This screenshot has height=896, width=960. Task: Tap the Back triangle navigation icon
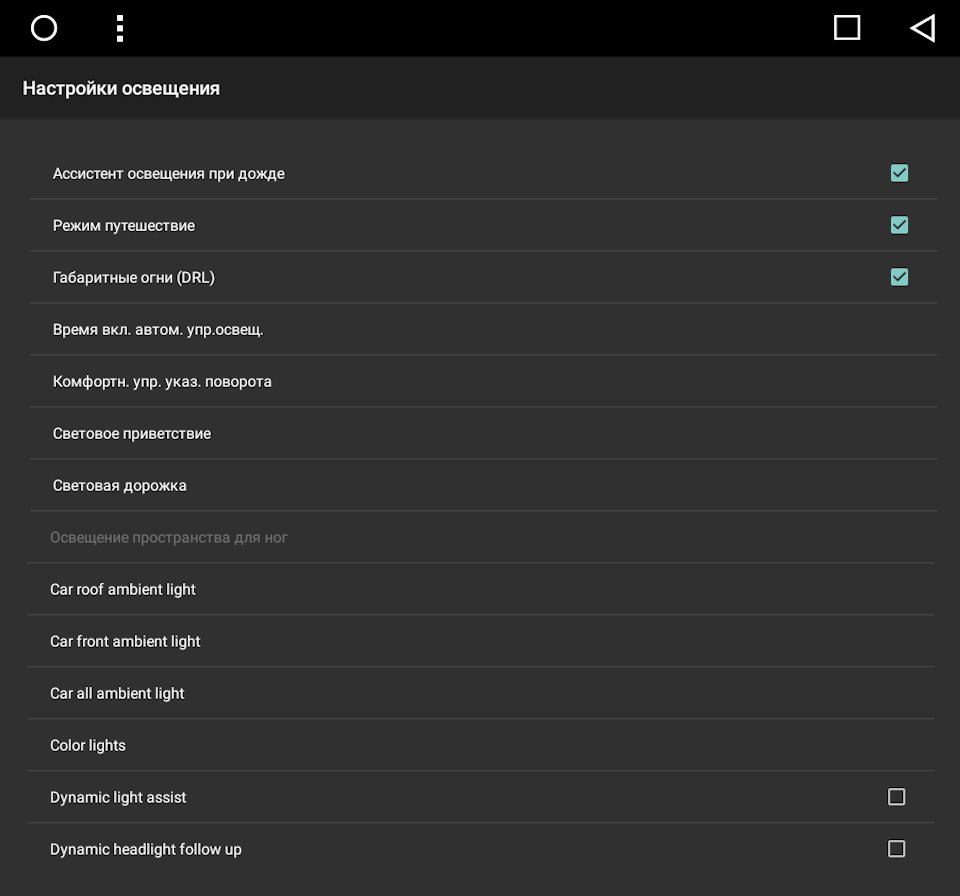923,28
